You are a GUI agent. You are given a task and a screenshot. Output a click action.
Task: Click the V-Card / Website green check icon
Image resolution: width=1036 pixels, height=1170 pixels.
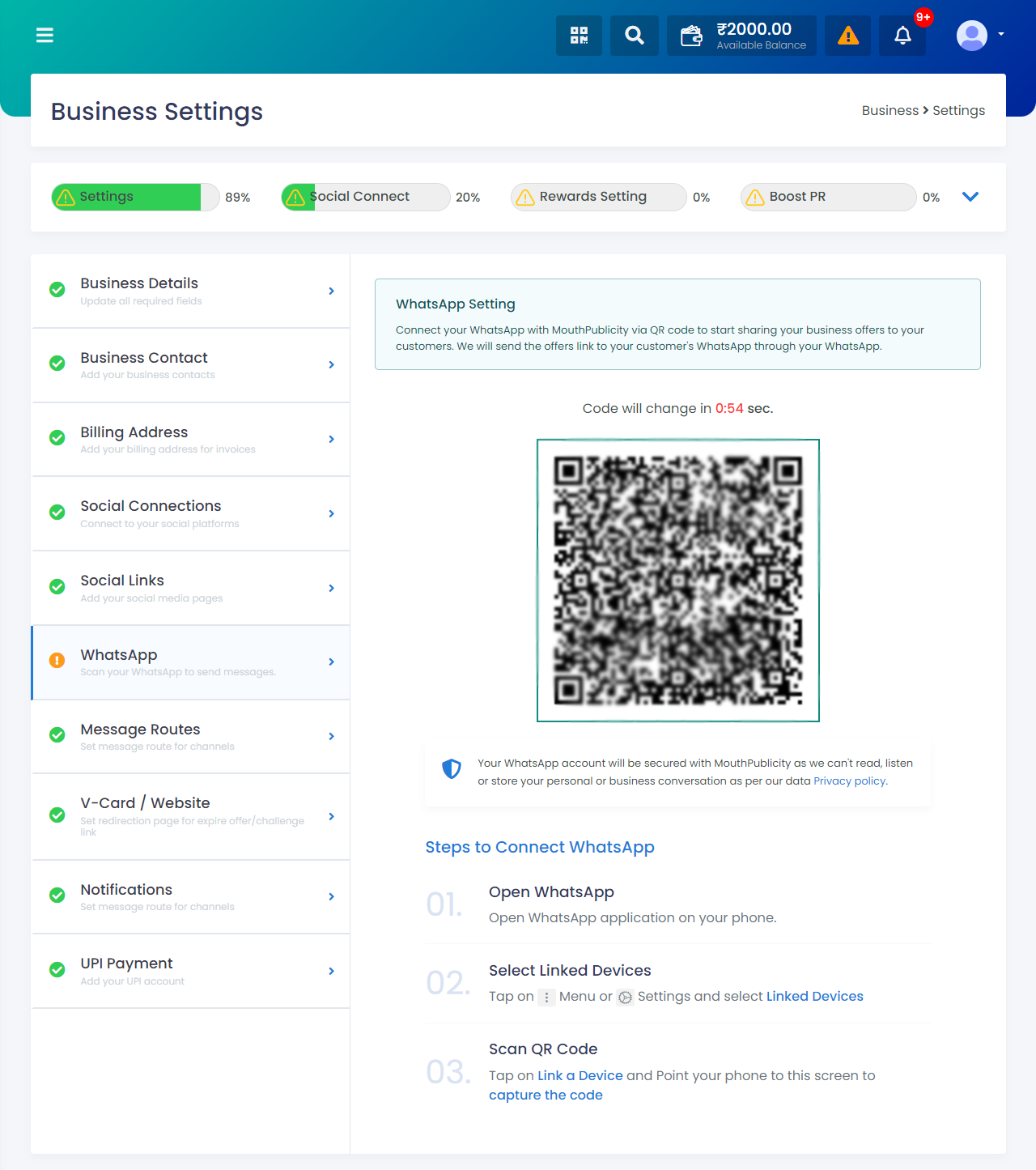[x=57, y=815]
